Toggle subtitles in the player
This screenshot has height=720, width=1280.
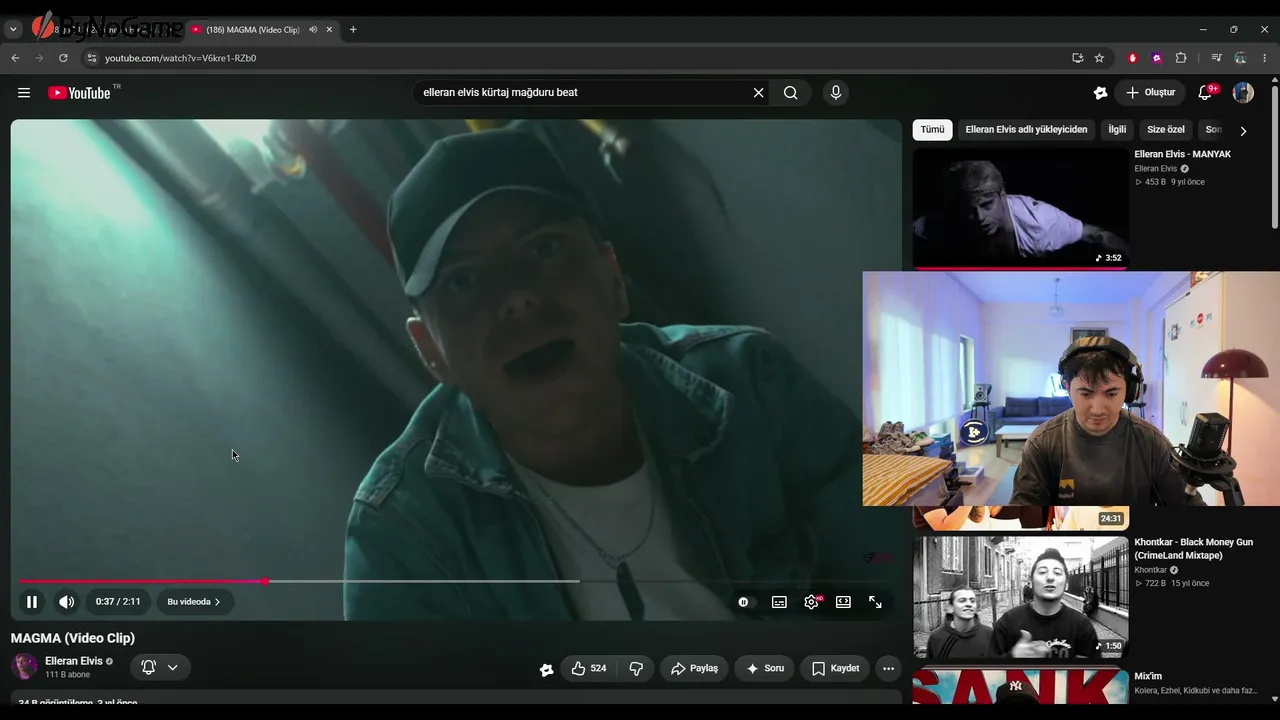[779, 602]
